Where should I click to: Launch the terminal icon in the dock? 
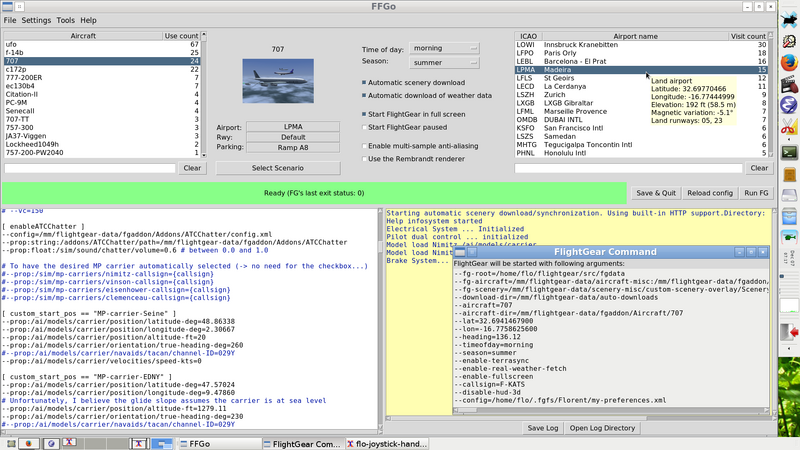click(789, 152)
